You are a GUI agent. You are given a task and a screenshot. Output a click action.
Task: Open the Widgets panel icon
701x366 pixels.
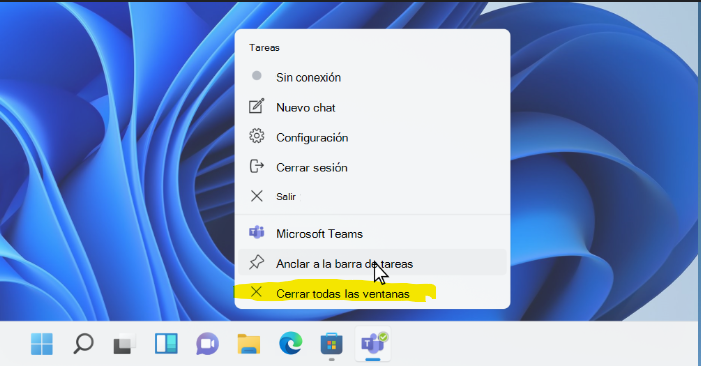pyautogui.click(x=166, y=344)
